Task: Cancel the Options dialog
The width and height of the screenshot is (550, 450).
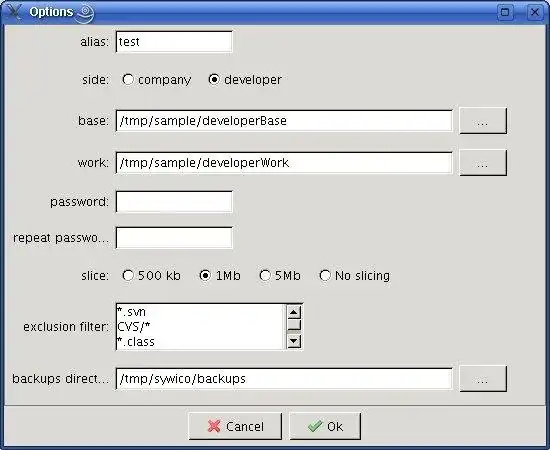Action: tap(235, 426)
